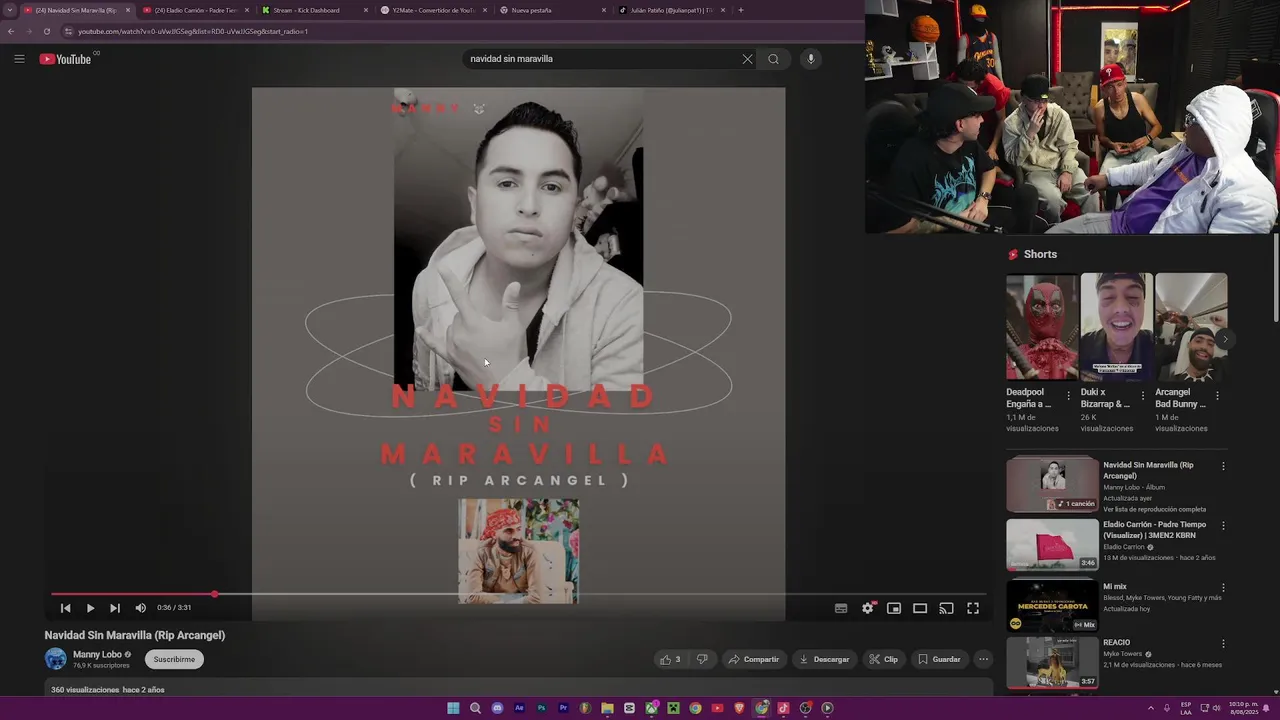Share the video via Compartir
The image size is (1280, 720).
coord(754,659)
